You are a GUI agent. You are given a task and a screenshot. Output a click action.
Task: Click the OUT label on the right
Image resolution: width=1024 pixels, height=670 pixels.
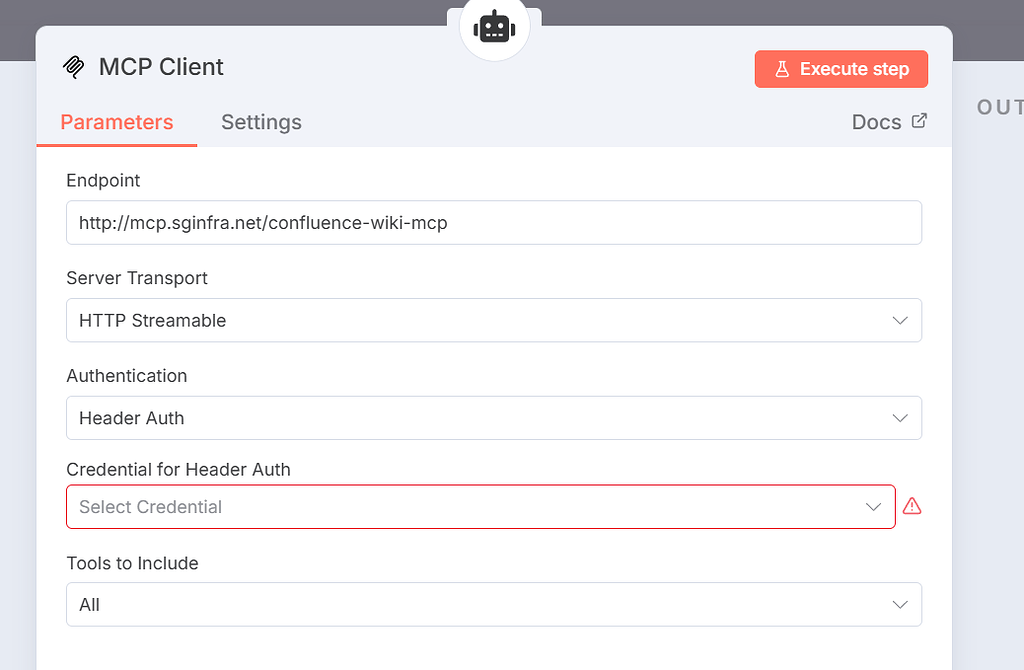point(998,107)
